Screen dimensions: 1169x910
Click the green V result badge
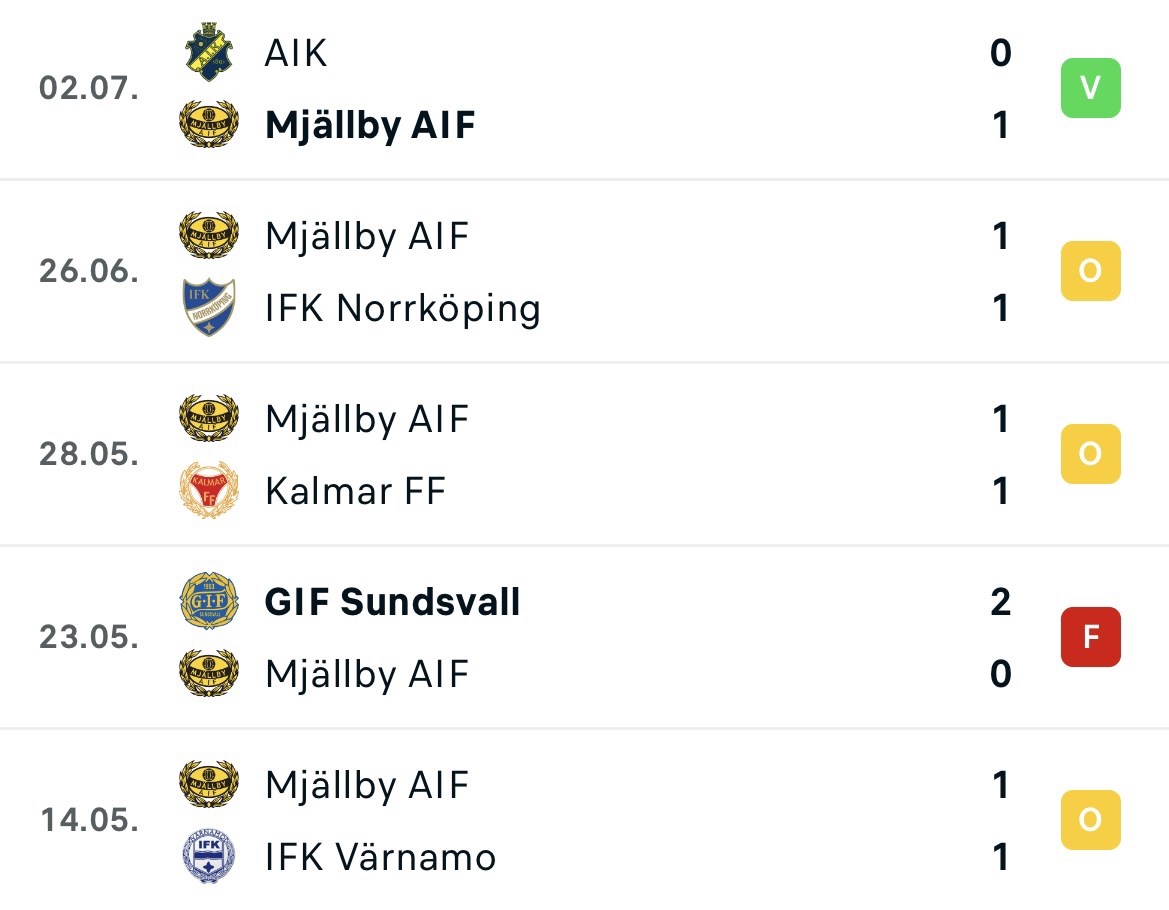[1090, 88]
